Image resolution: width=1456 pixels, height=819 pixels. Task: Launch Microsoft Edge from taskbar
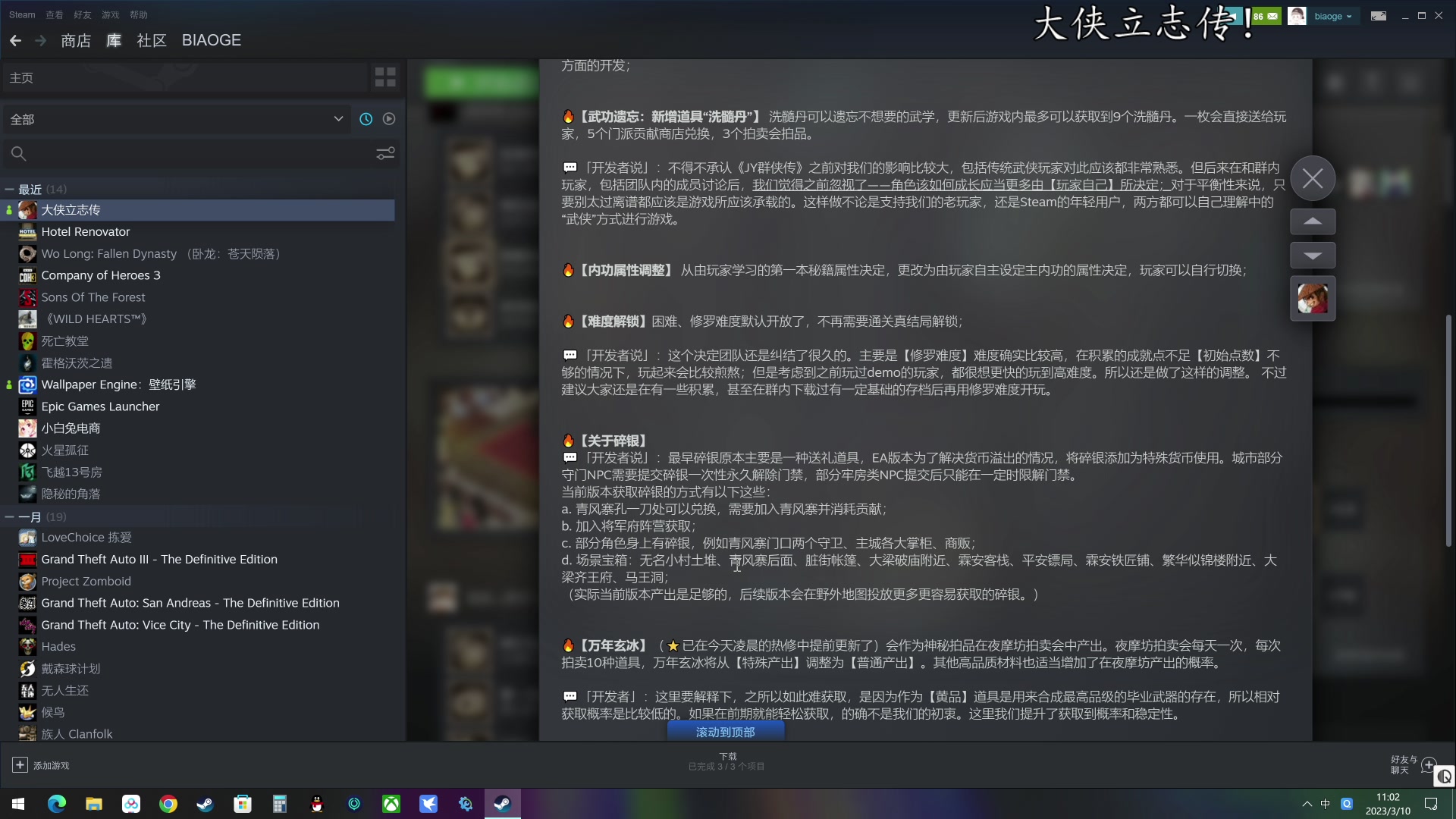click(57, 804)
